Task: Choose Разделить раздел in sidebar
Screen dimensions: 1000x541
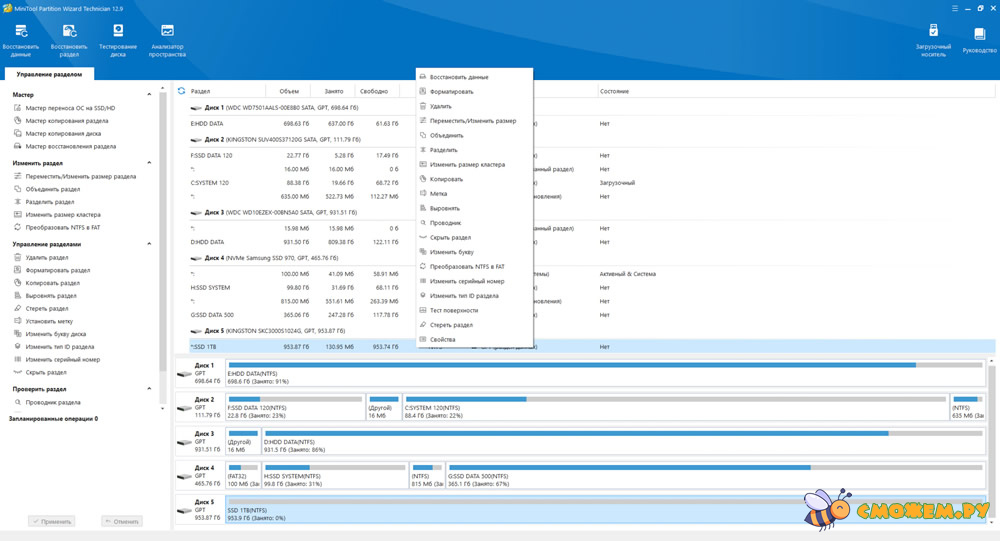Action: (49, 202)
